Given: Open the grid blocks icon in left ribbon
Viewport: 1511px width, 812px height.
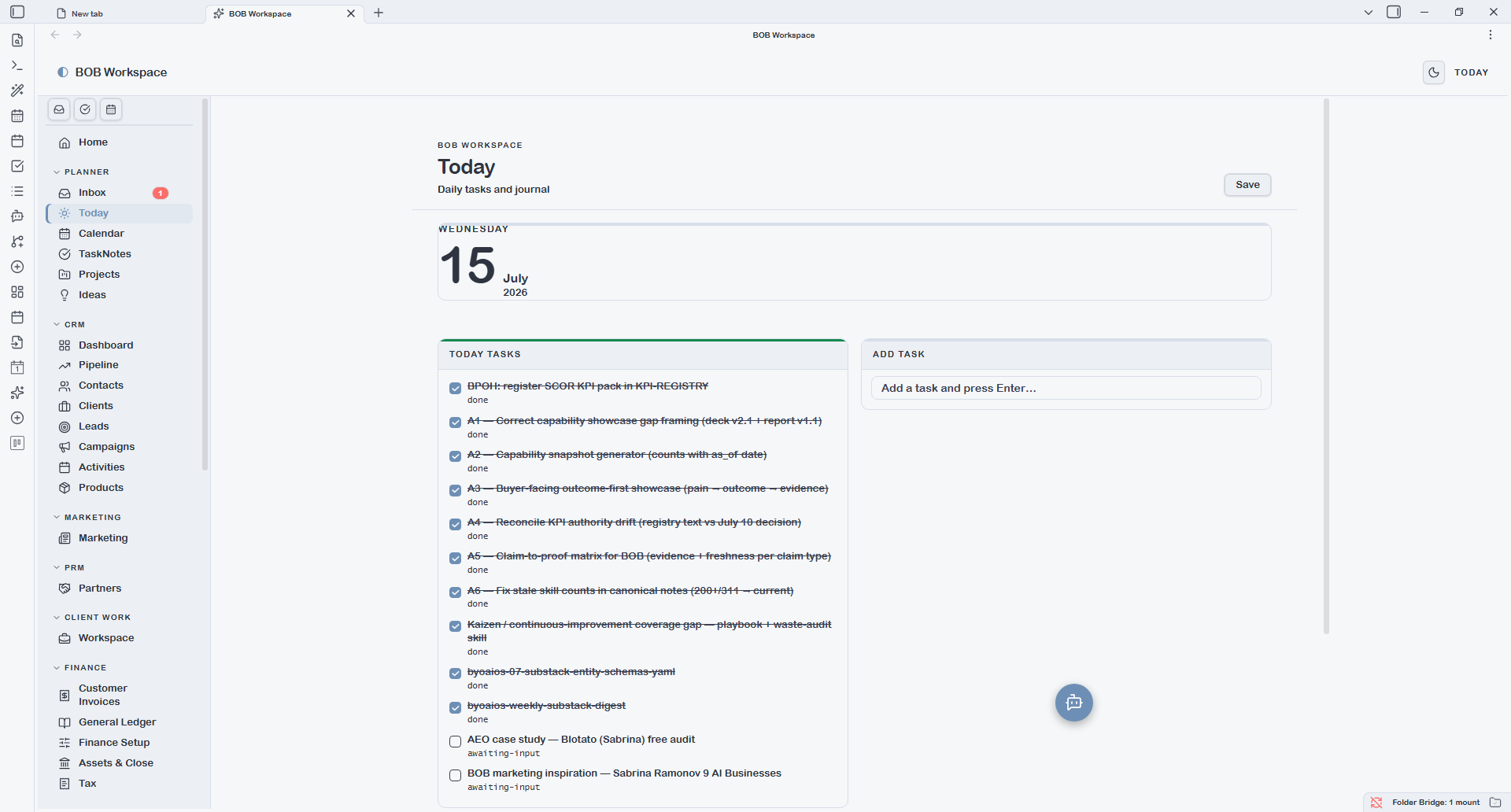Looking at the screenshot, I should [x=17, y=292].
